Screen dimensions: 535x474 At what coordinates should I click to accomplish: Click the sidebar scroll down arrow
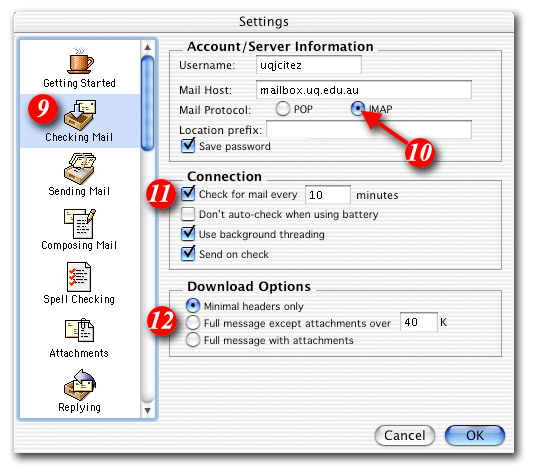pos(147,410)
